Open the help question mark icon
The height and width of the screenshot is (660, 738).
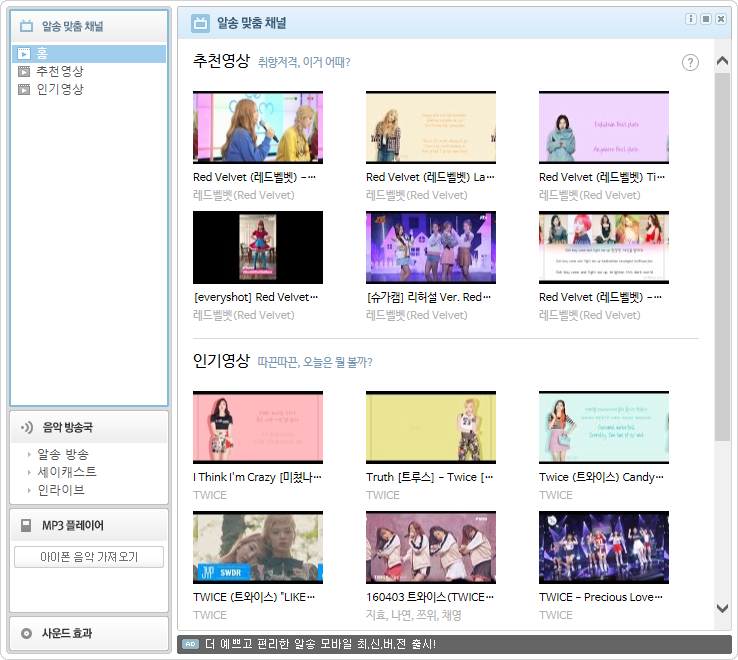click(690, 63)
